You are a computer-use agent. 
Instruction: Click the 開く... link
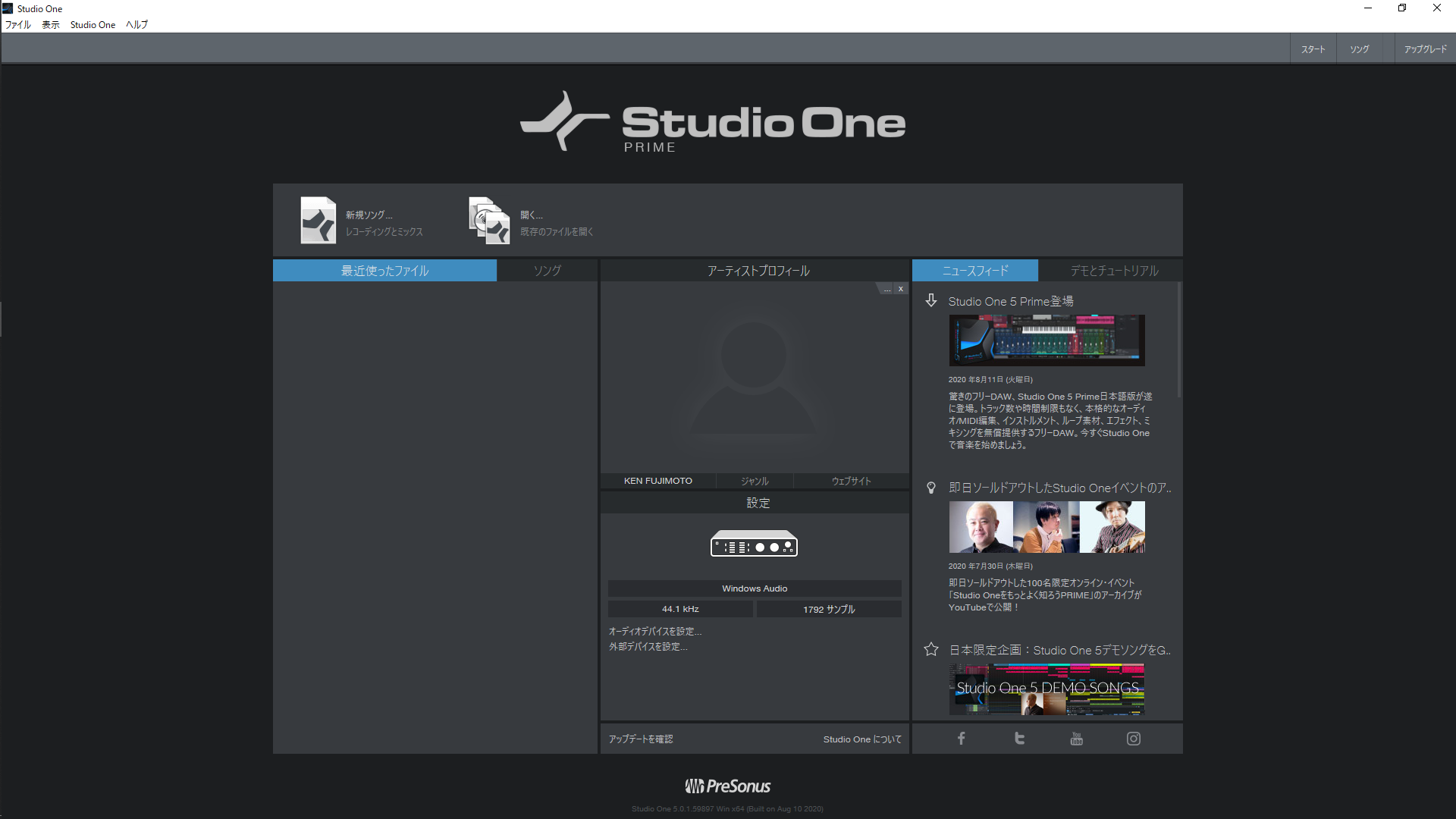pyautogui.click(x=532, y=215)
